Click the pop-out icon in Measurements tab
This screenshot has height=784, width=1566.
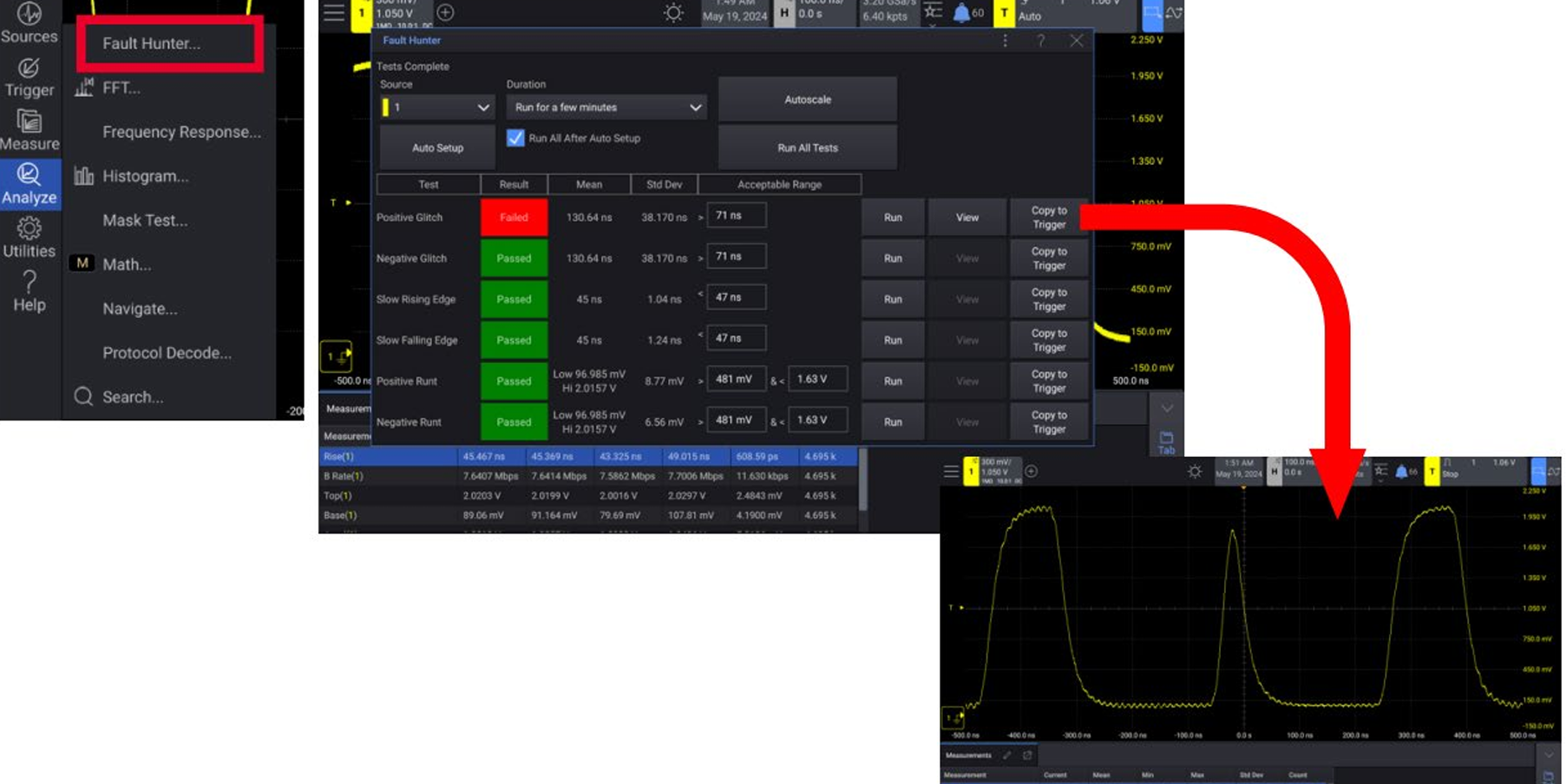pos(1027,755)
